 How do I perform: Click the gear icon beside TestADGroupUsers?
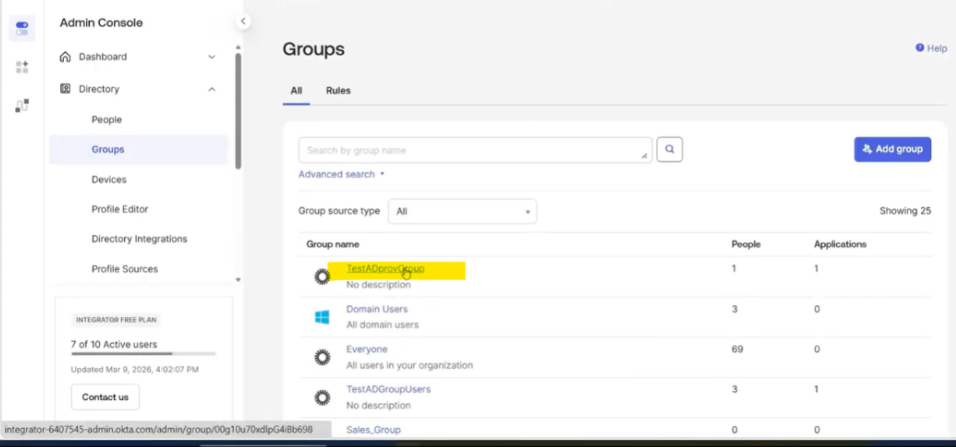[x=322, y=397]
